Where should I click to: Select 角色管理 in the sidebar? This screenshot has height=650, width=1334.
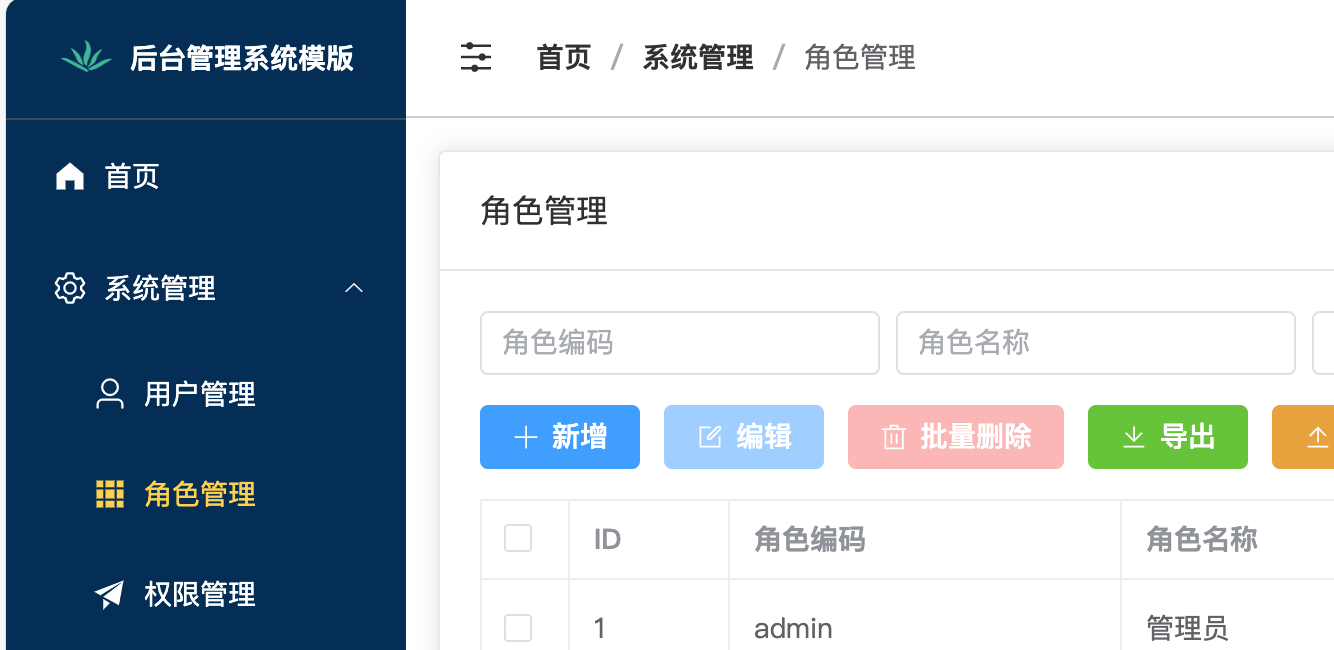(206, 494)
